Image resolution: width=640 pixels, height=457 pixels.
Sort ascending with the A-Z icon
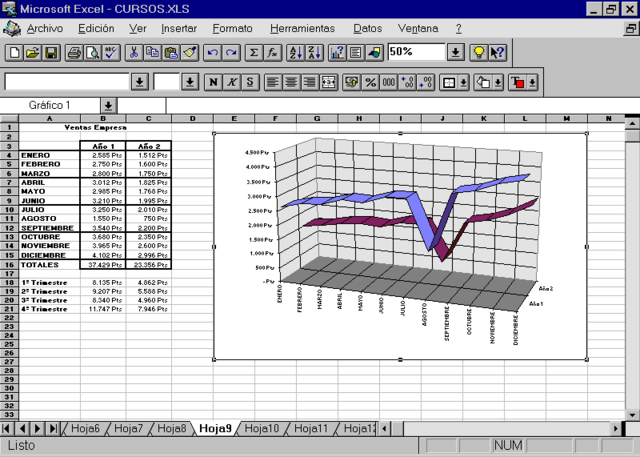tap(295, 53)
